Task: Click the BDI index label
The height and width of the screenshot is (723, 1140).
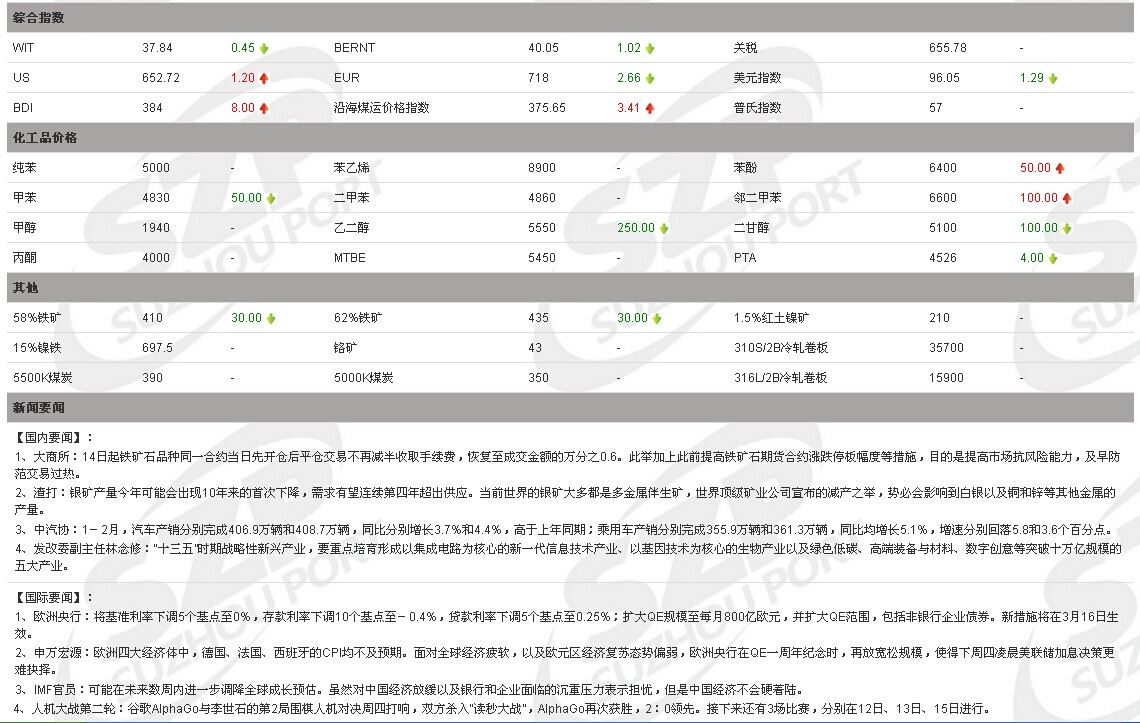Action: 23,108
